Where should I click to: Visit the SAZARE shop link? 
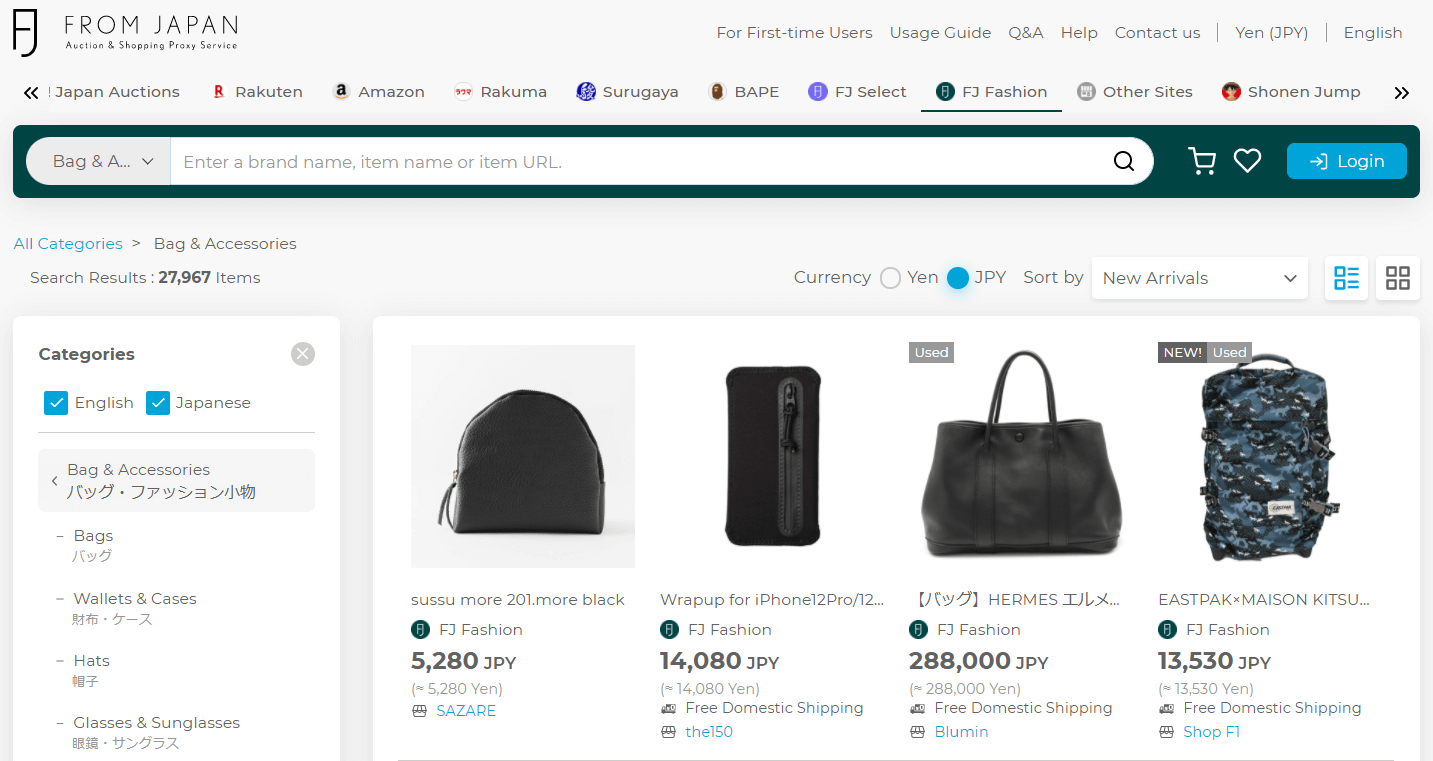point(466,711)
